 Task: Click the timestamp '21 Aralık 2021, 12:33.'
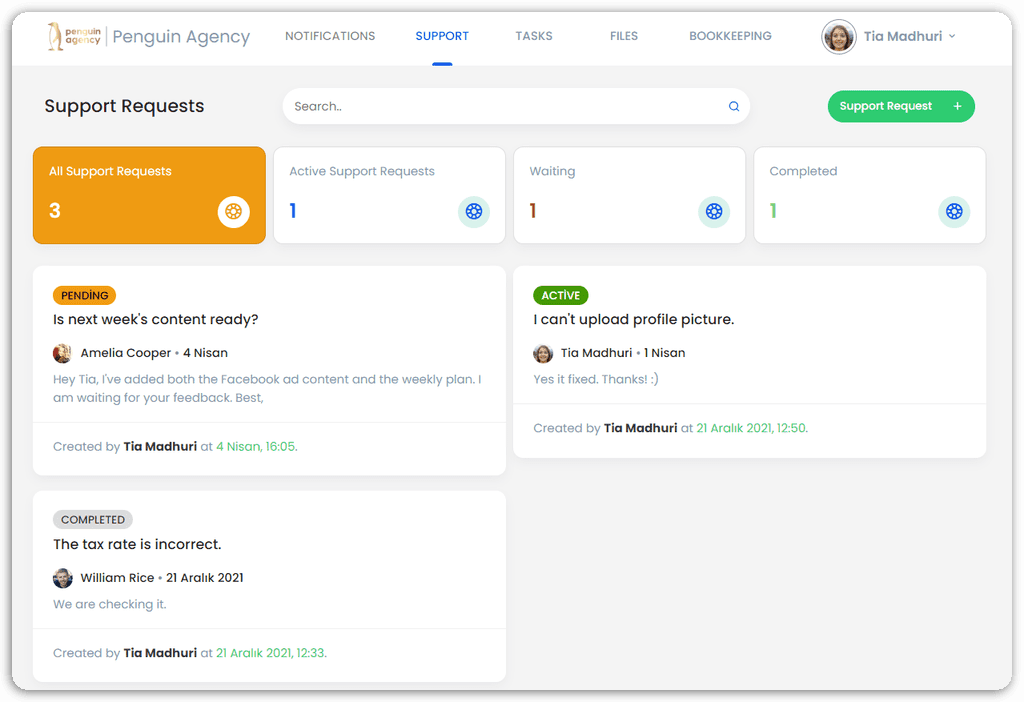[272, 653]
